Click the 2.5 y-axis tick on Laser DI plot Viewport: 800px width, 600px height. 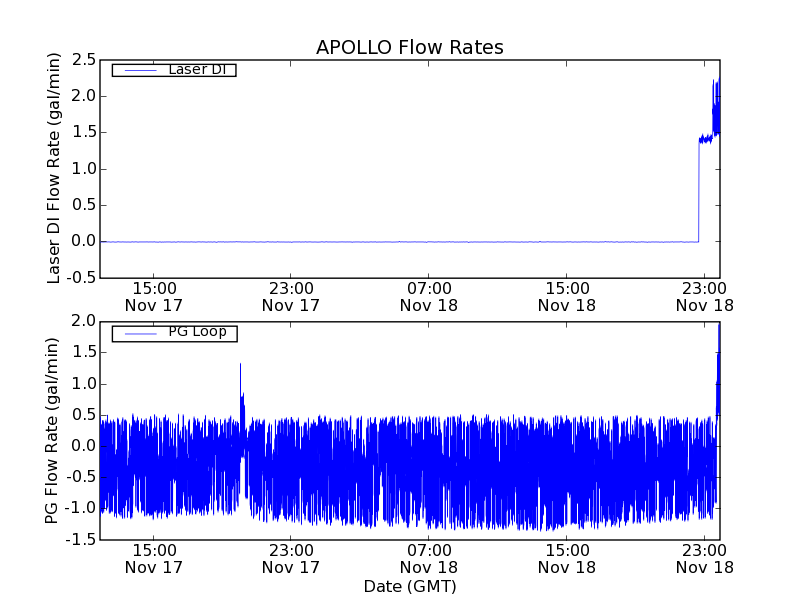83,59
